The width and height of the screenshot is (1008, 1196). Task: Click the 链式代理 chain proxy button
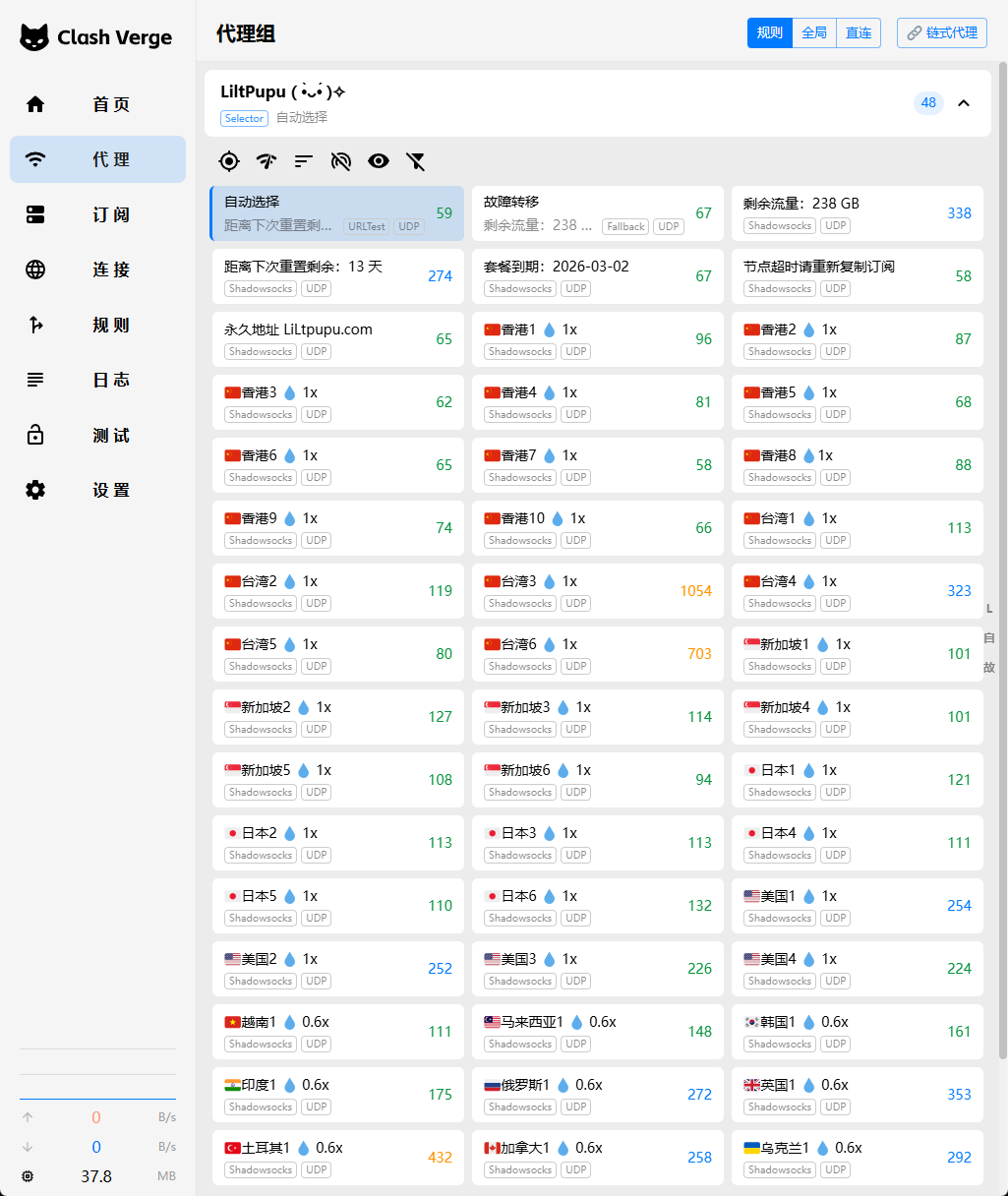pyautogui.click(x=942, y=32)
